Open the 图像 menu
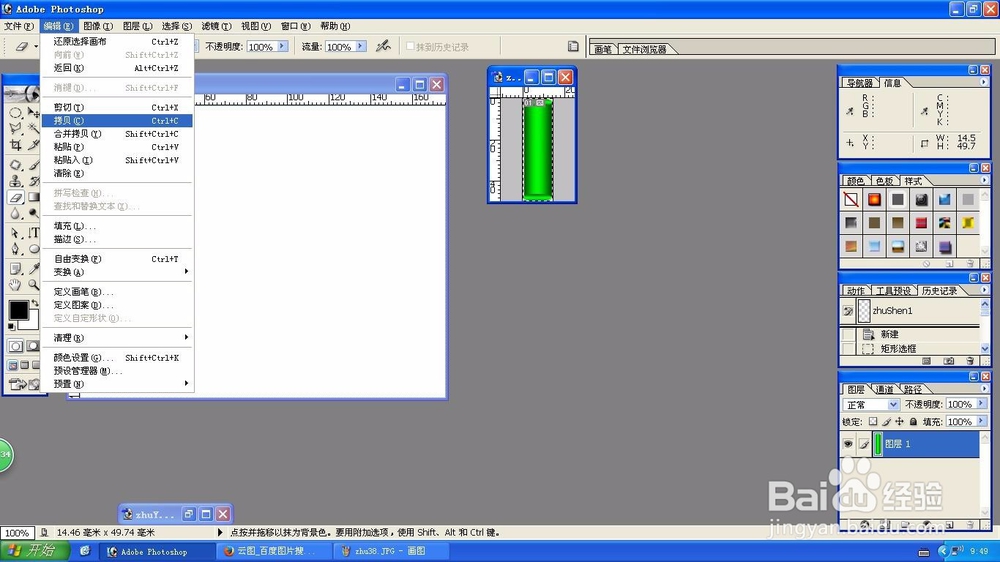Screen dimensions: 1000x562 tap(98, 26)
